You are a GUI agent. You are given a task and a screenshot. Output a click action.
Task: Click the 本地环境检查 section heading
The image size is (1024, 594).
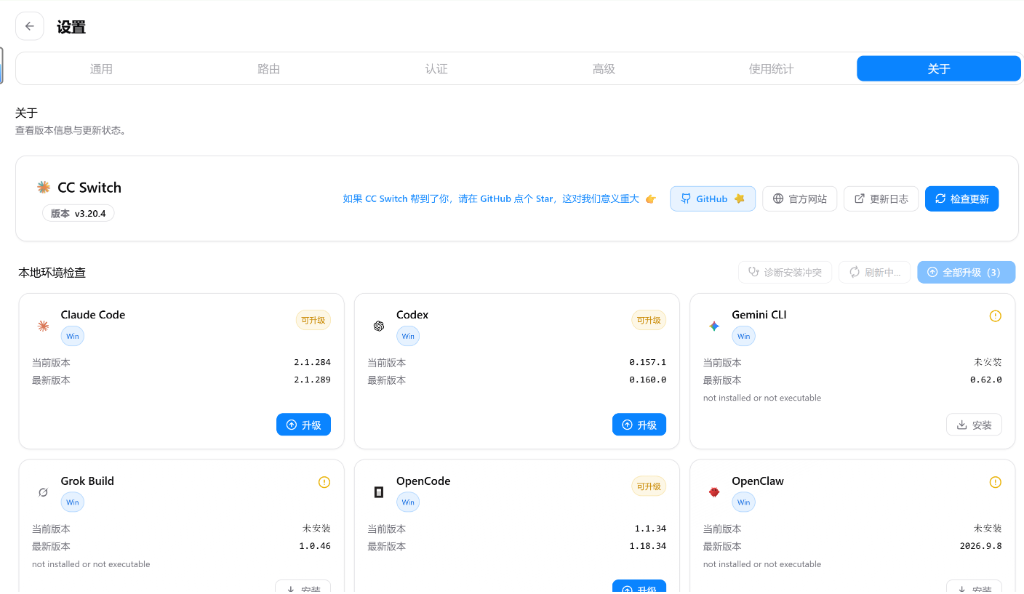pos(52,273)
